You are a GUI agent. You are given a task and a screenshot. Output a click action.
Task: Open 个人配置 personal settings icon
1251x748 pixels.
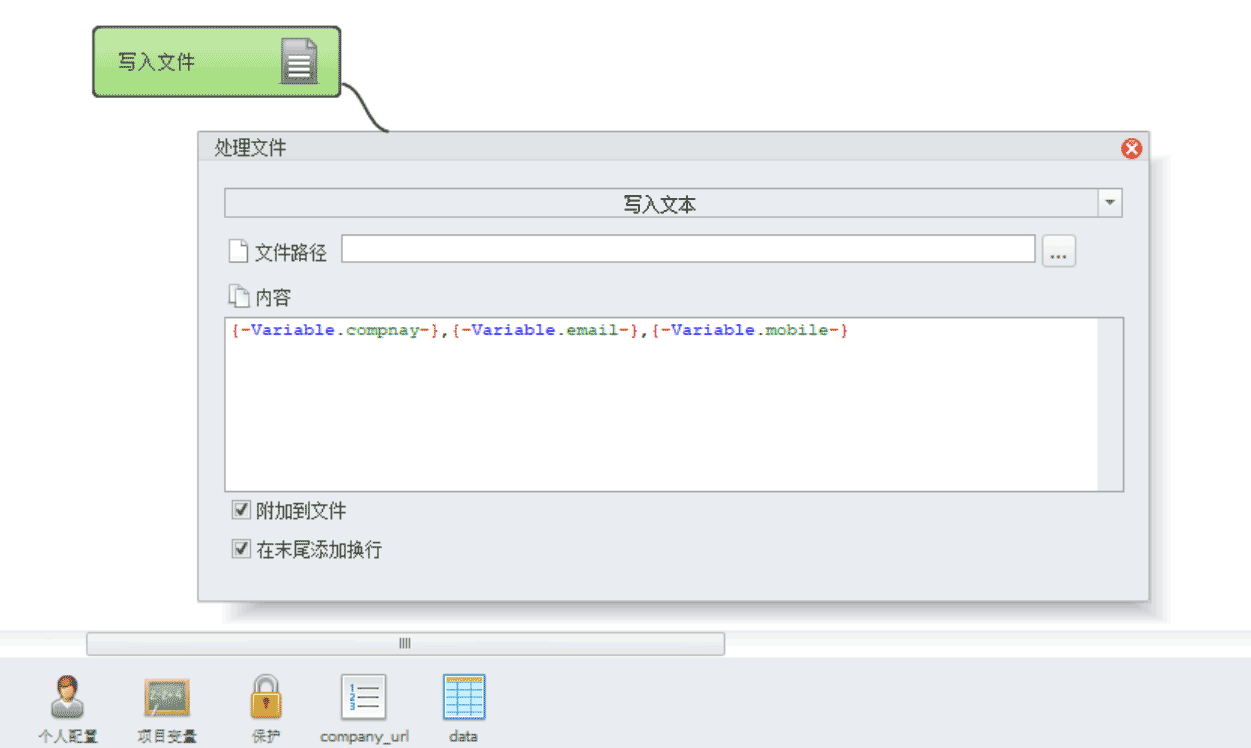[x=68, y=697]
